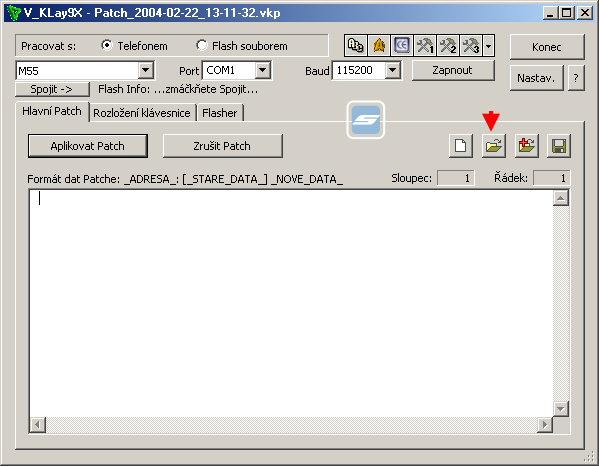Open a patch file via folder icon

tap(494, 146)
